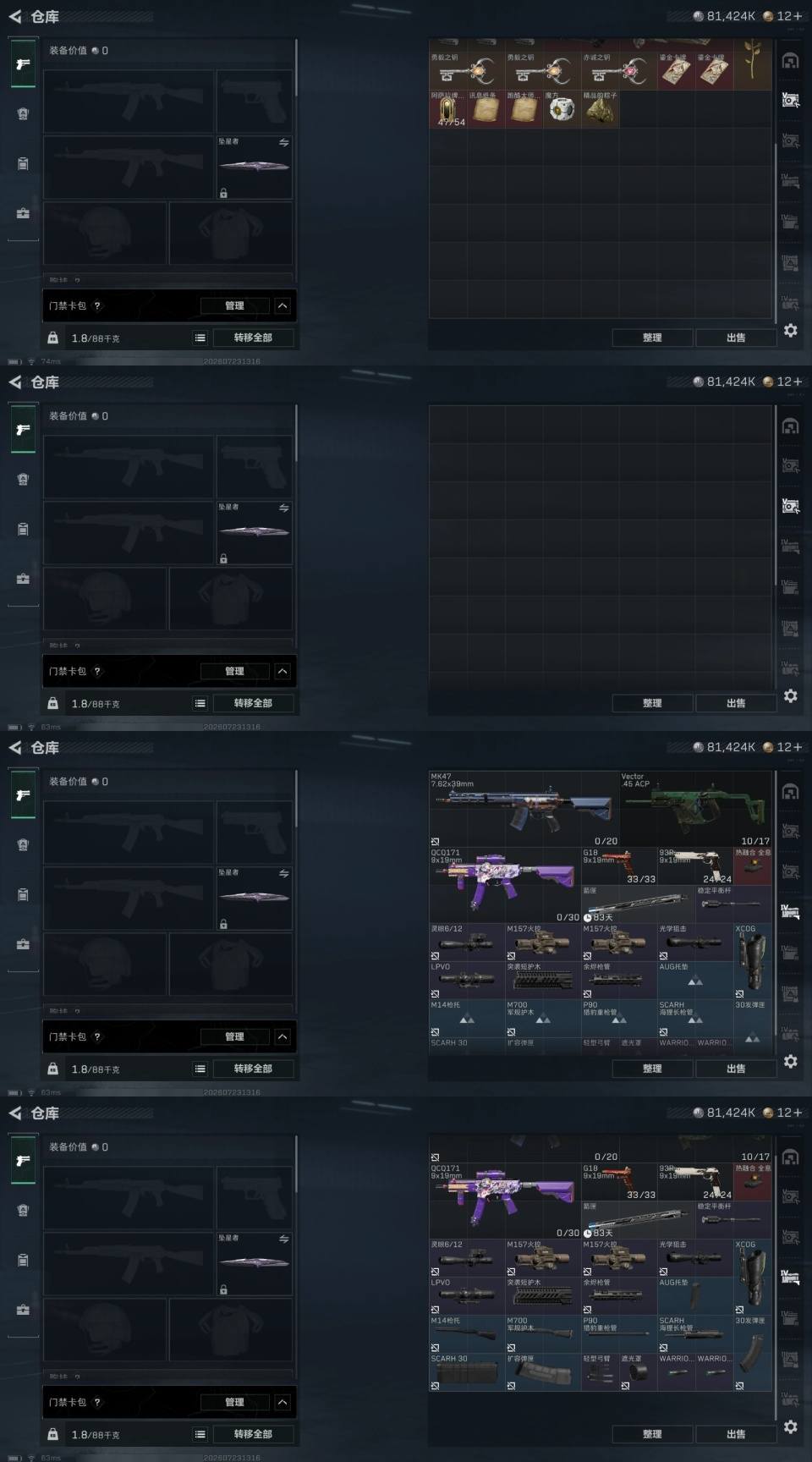Image resolution: width=812 pixels, height=1462 pixels.
Task: Collapse 门禁卡包 chevron in MK47 warehouse view
Action: 283,1036
